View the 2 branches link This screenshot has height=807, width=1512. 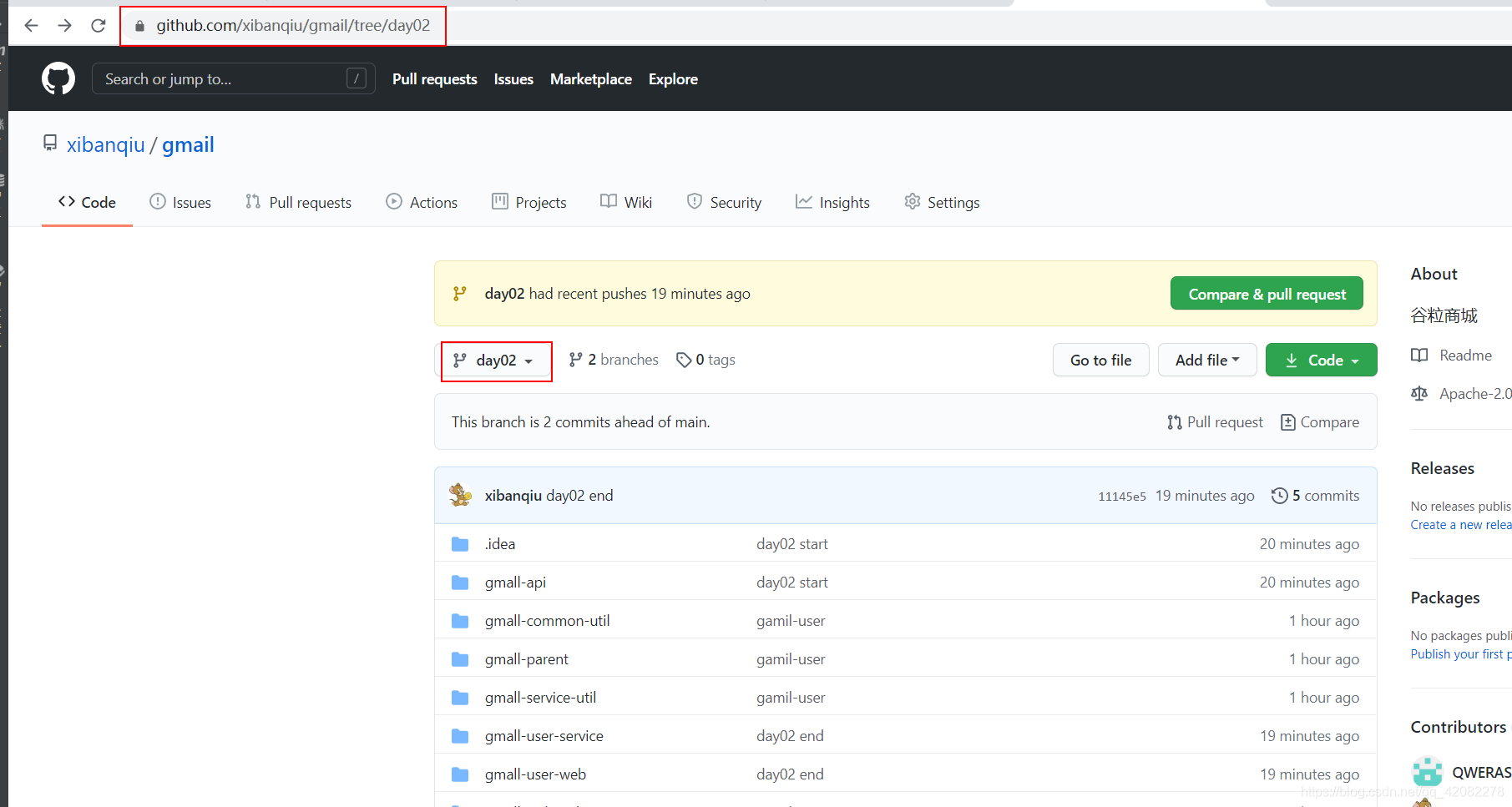pos(614,360)
